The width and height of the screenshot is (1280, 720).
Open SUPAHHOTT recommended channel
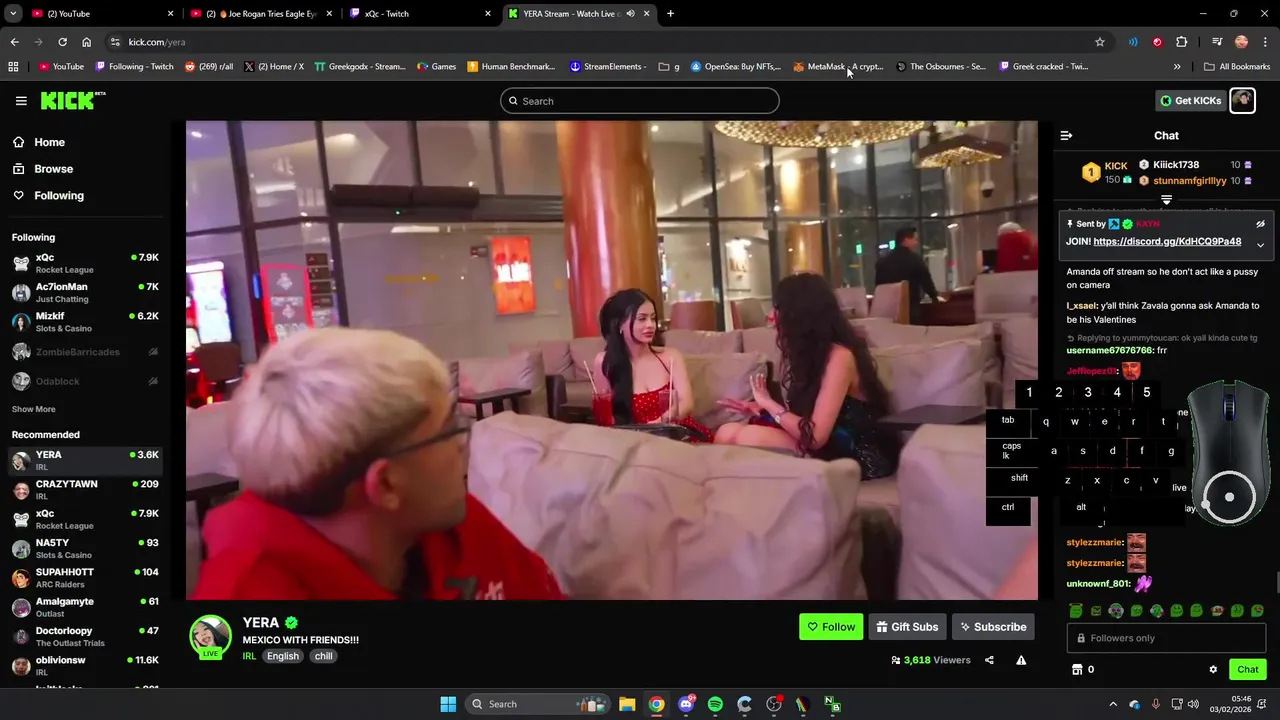85,578
